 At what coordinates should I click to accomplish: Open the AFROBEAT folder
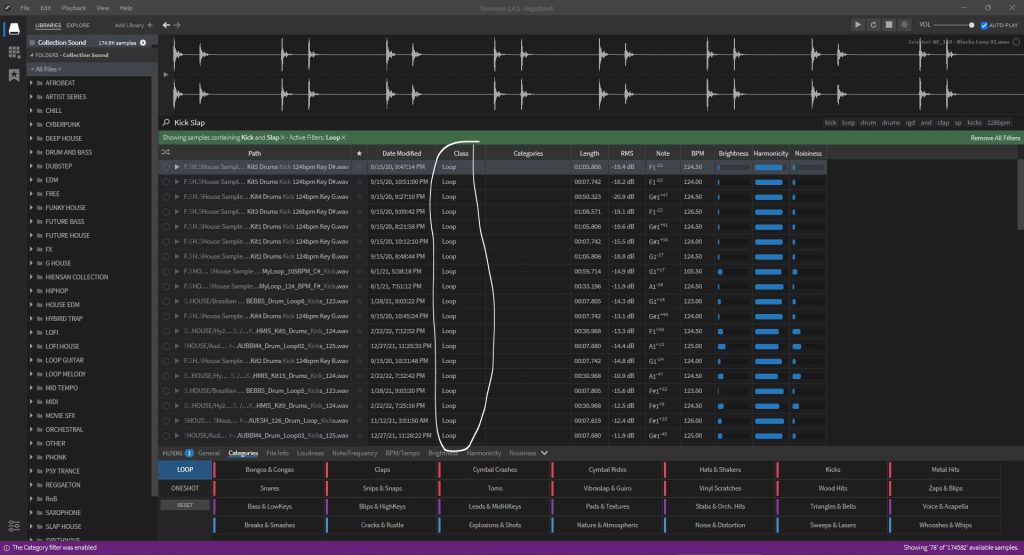coord(60,83)
